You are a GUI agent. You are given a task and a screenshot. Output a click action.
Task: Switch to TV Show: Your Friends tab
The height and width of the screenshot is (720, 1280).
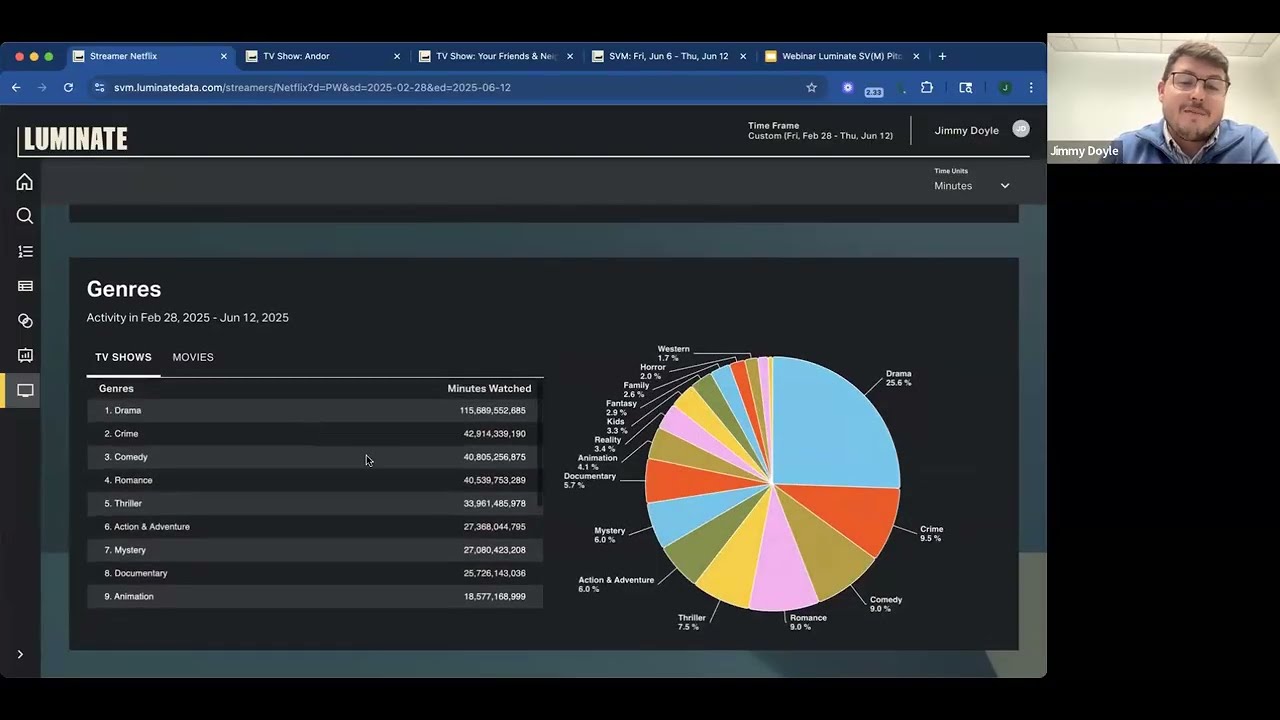pos(495,56)
